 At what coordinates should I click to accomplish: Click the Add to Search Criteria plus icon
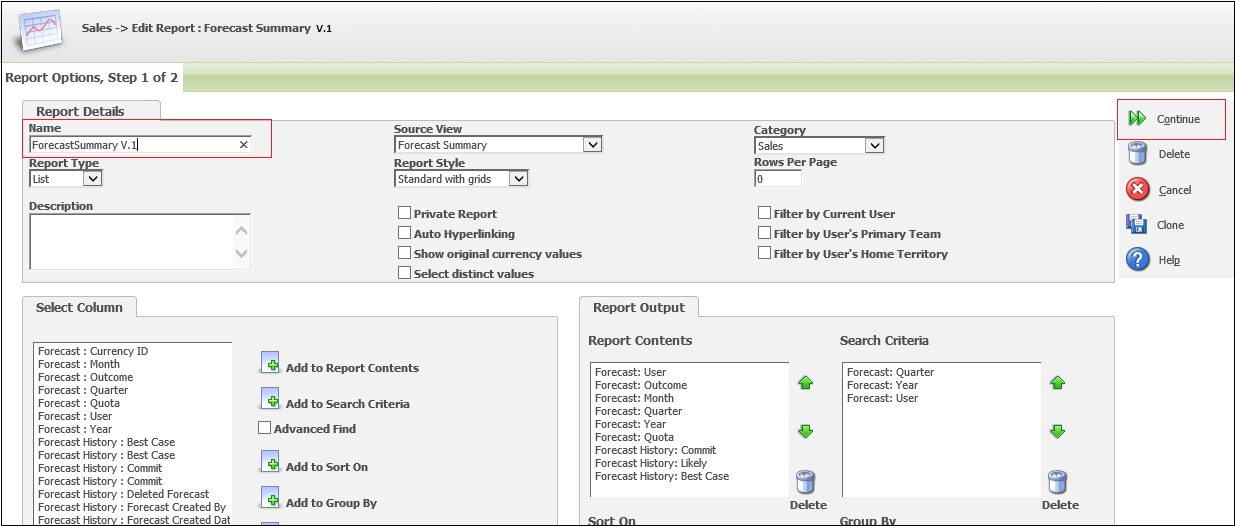[x=269, y=399]
